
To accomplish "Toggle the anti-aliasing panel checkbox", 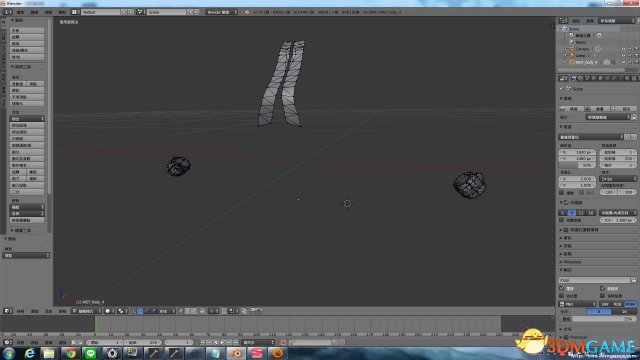I will [x=566, y=202].
